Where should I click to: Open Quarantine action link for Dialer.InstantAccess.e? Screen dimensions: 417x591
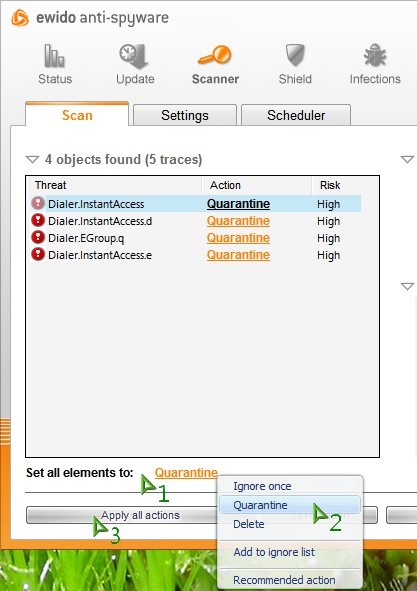pos(238,255)
